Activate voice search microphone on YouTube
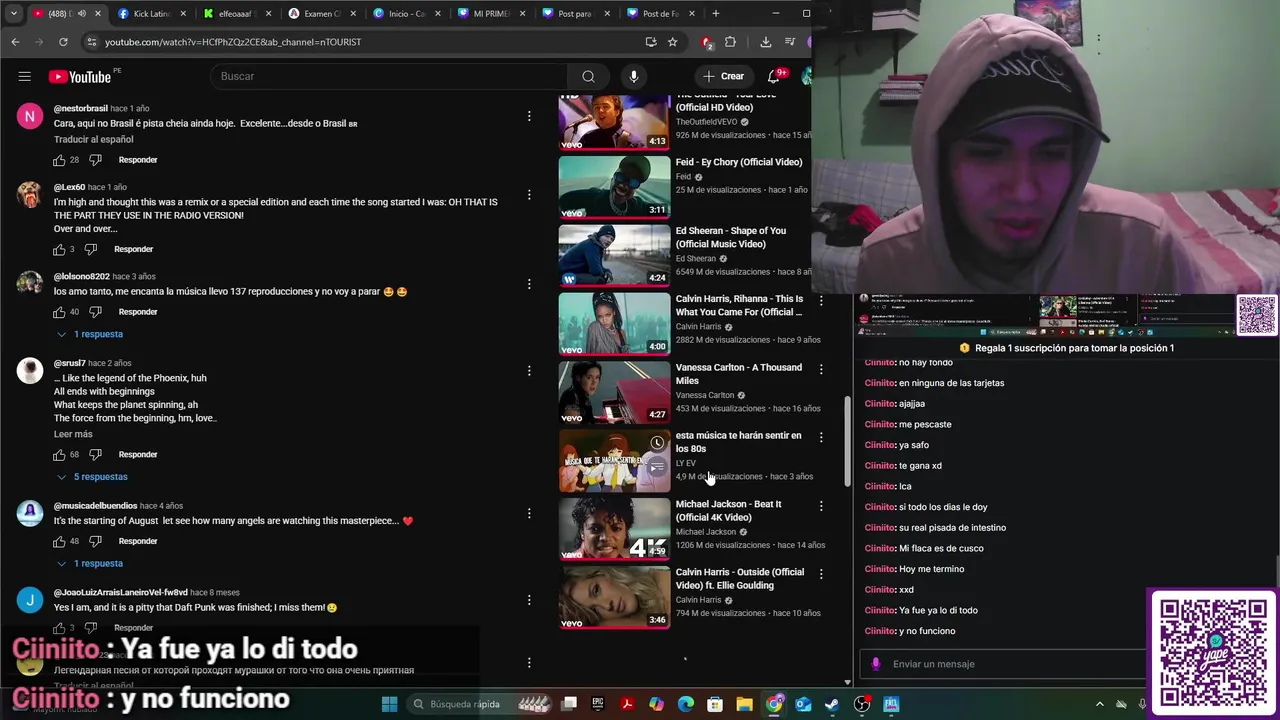Viewport: 1280px width, 720px height. pos(633,76)
